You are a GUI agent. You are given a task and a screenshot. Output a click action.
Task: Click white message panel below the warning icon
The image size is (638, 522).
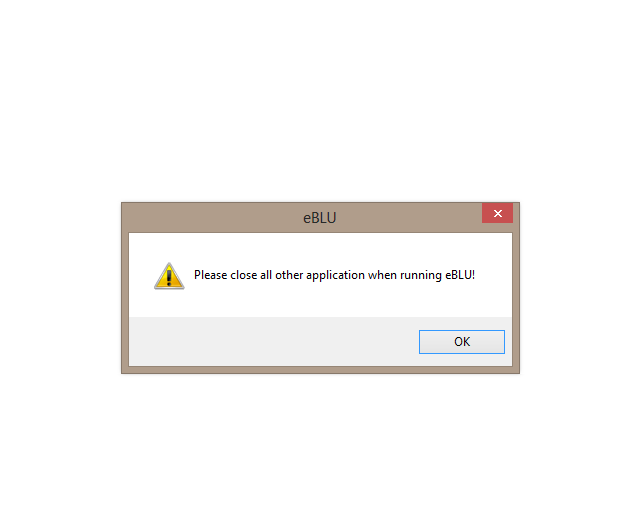click(x=169, y=303)
